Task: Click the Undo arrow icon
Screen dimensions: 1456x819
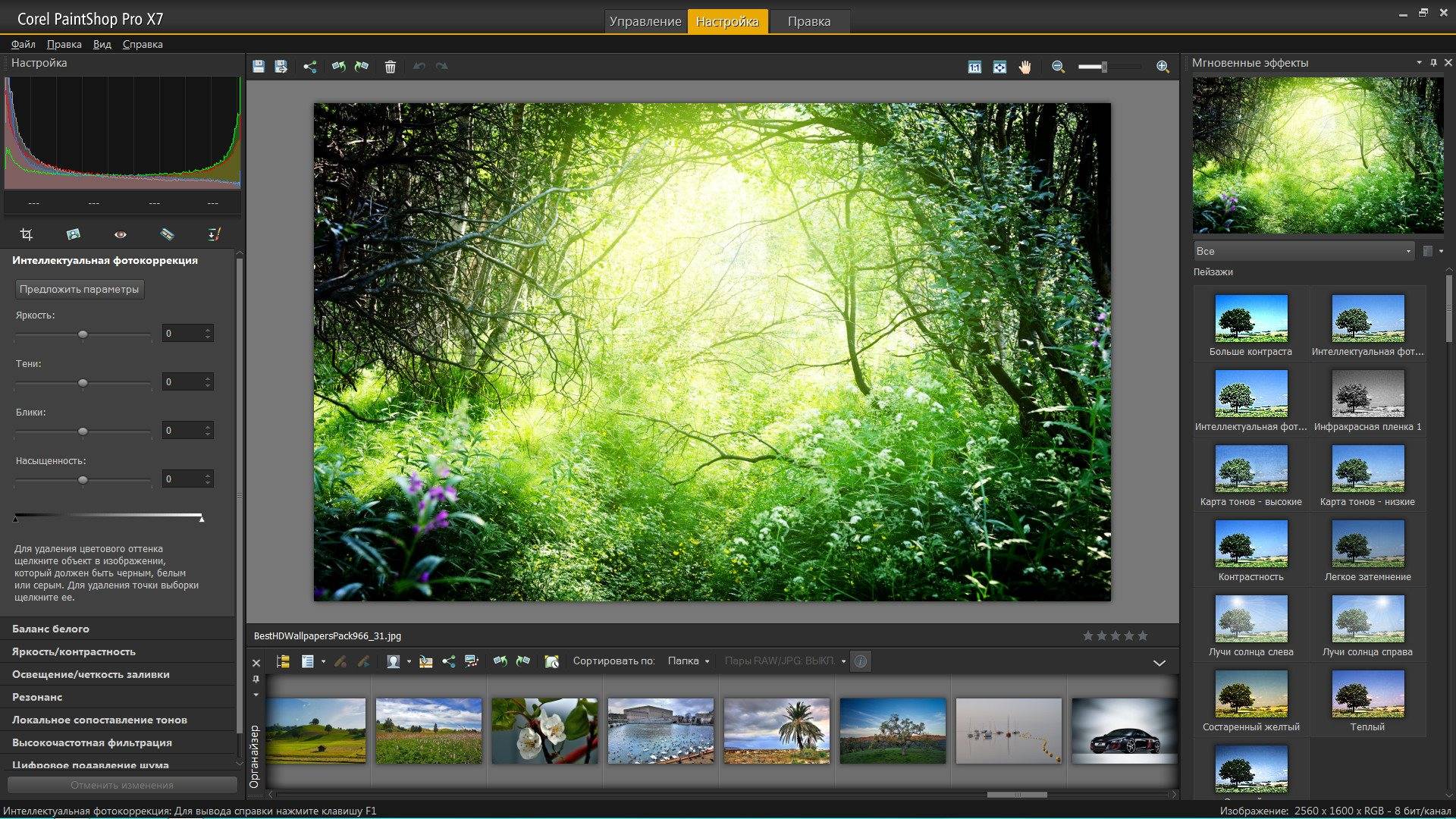Action: (419, 67)
